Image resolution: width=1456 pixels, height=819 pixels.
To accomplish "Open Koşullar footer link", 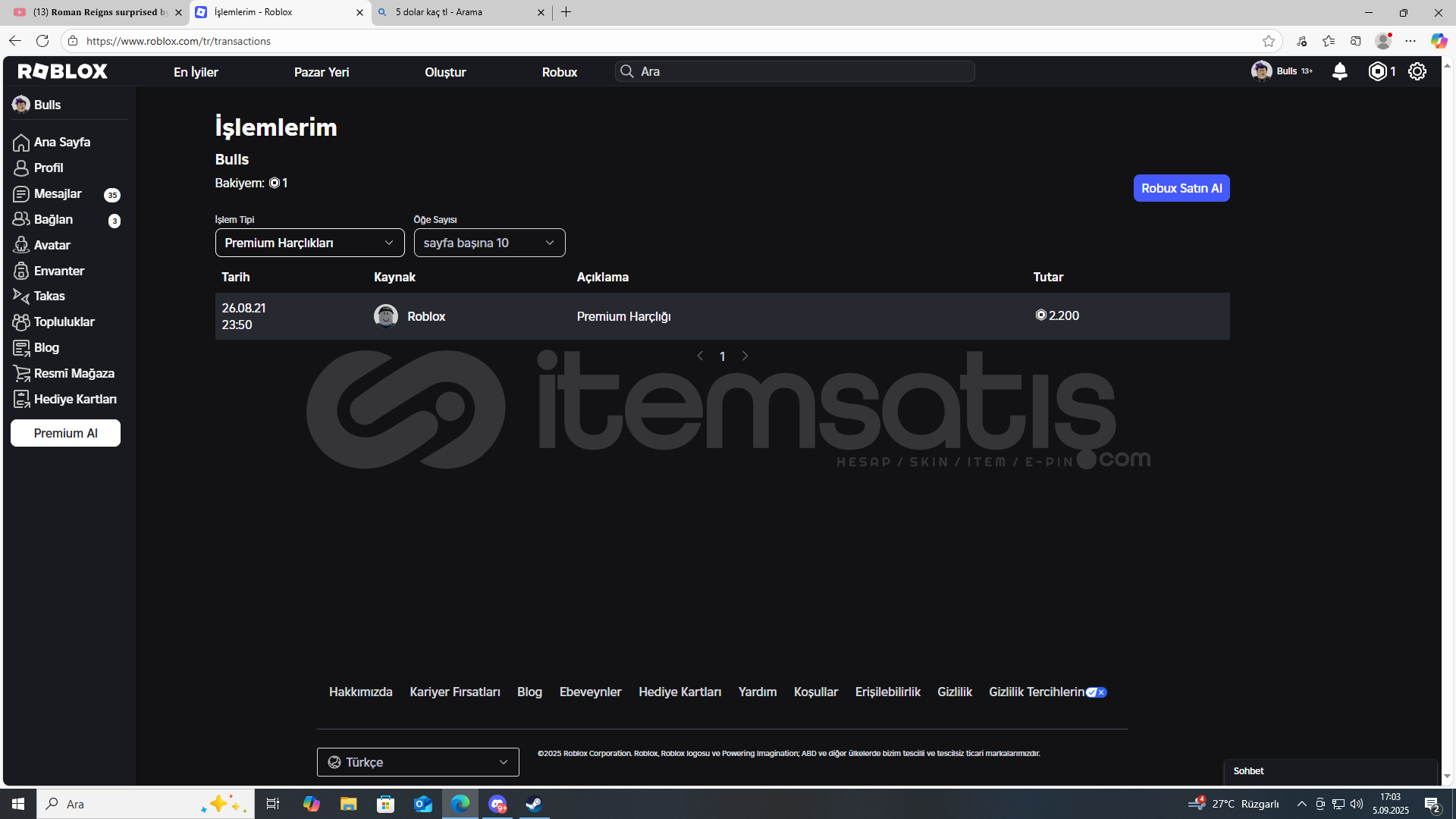I will pos(816,692).
